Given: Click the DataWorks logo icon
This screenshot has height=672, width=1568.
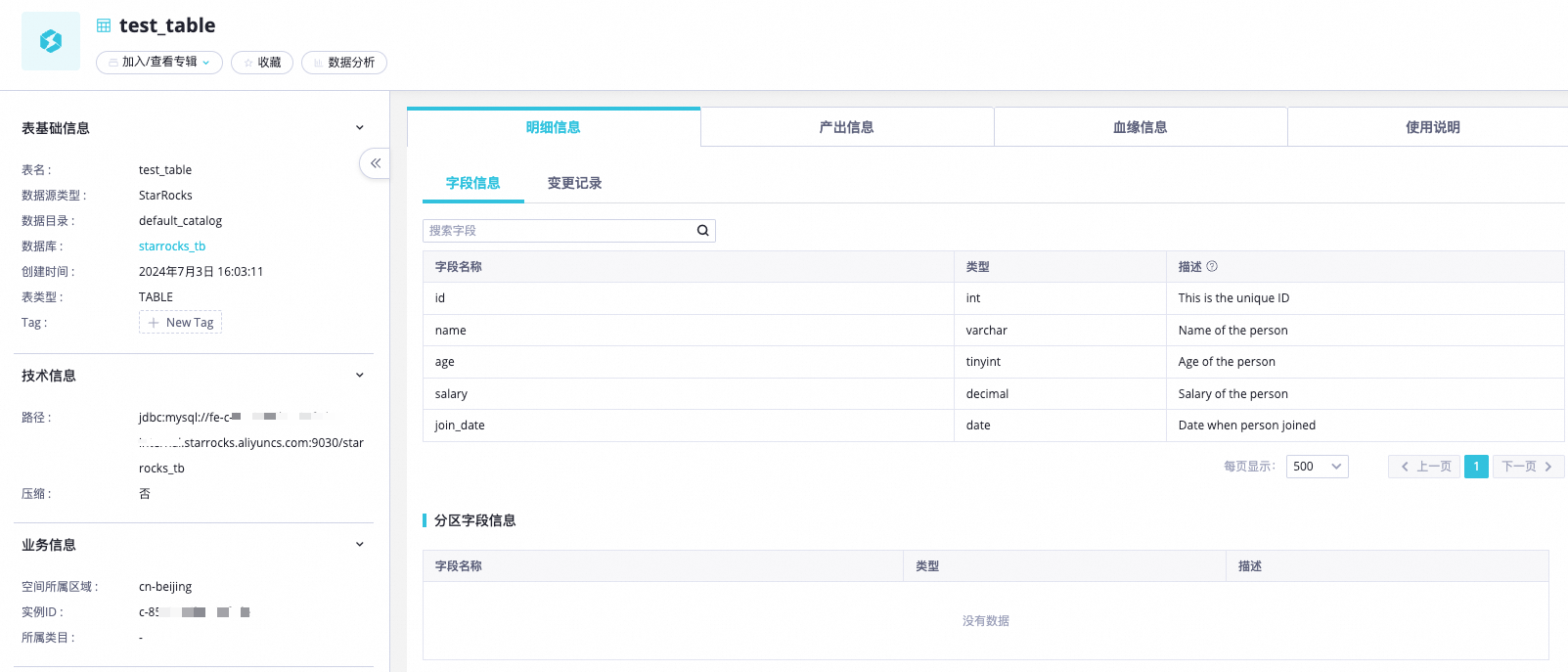Looking at the screenshot, I should point(51,41).
